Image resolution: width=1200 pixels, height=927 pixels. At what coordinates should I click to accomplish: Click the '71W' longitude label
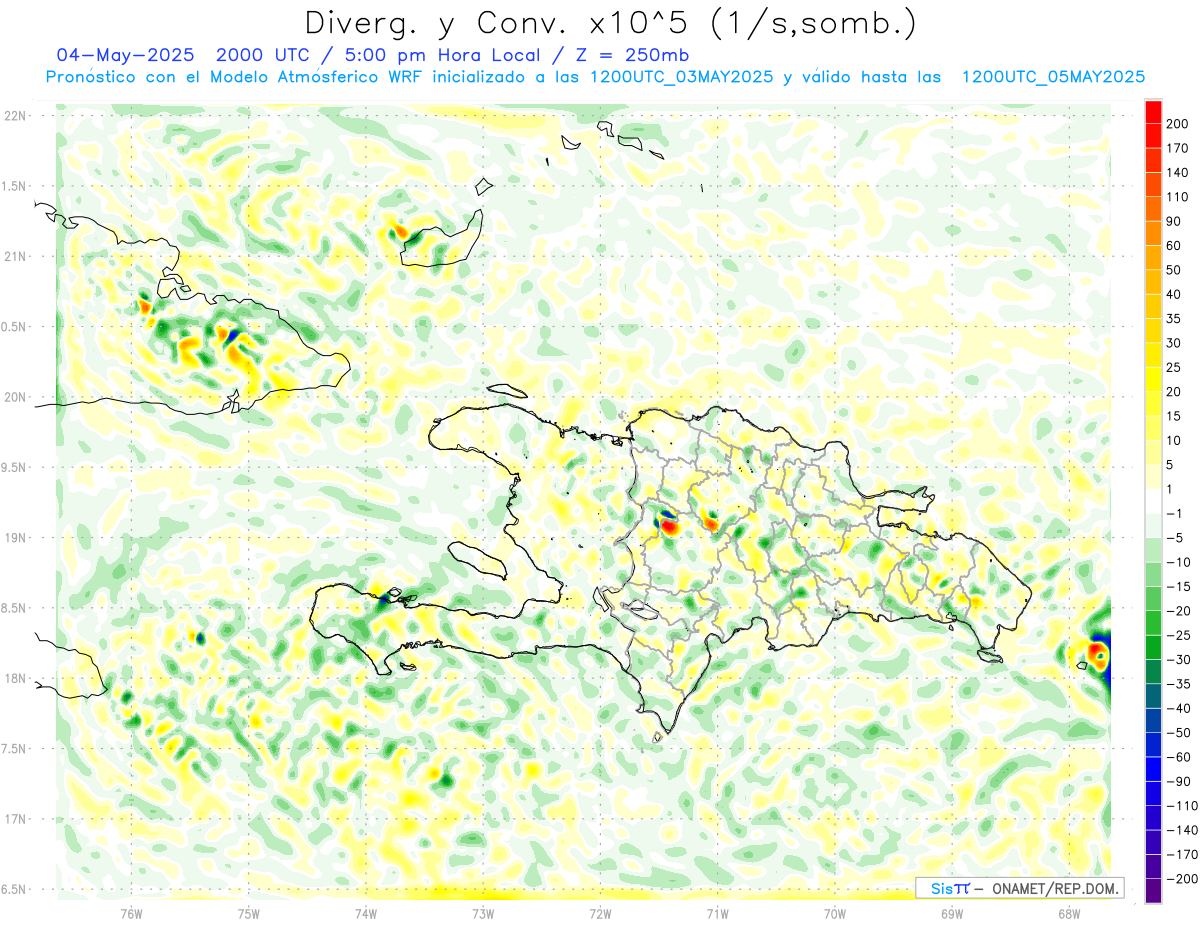[x=717, y=914]
